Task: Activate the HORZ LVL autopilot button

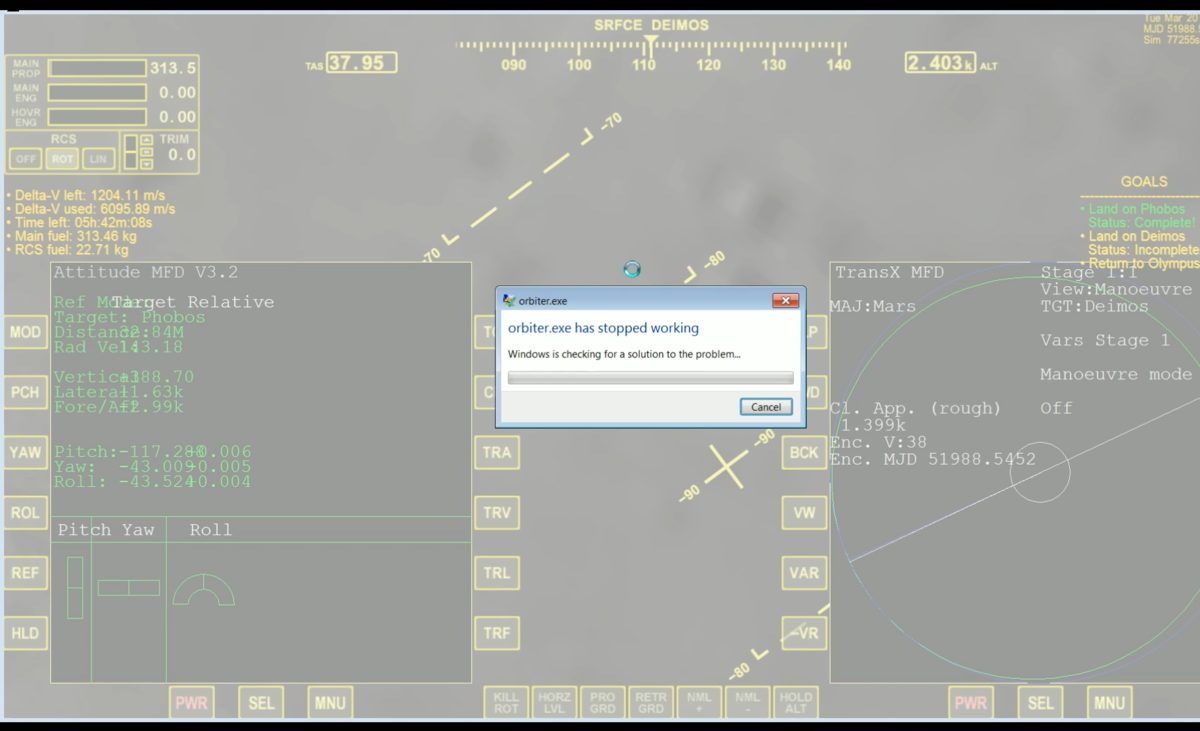Action: (x=554, y=703)
